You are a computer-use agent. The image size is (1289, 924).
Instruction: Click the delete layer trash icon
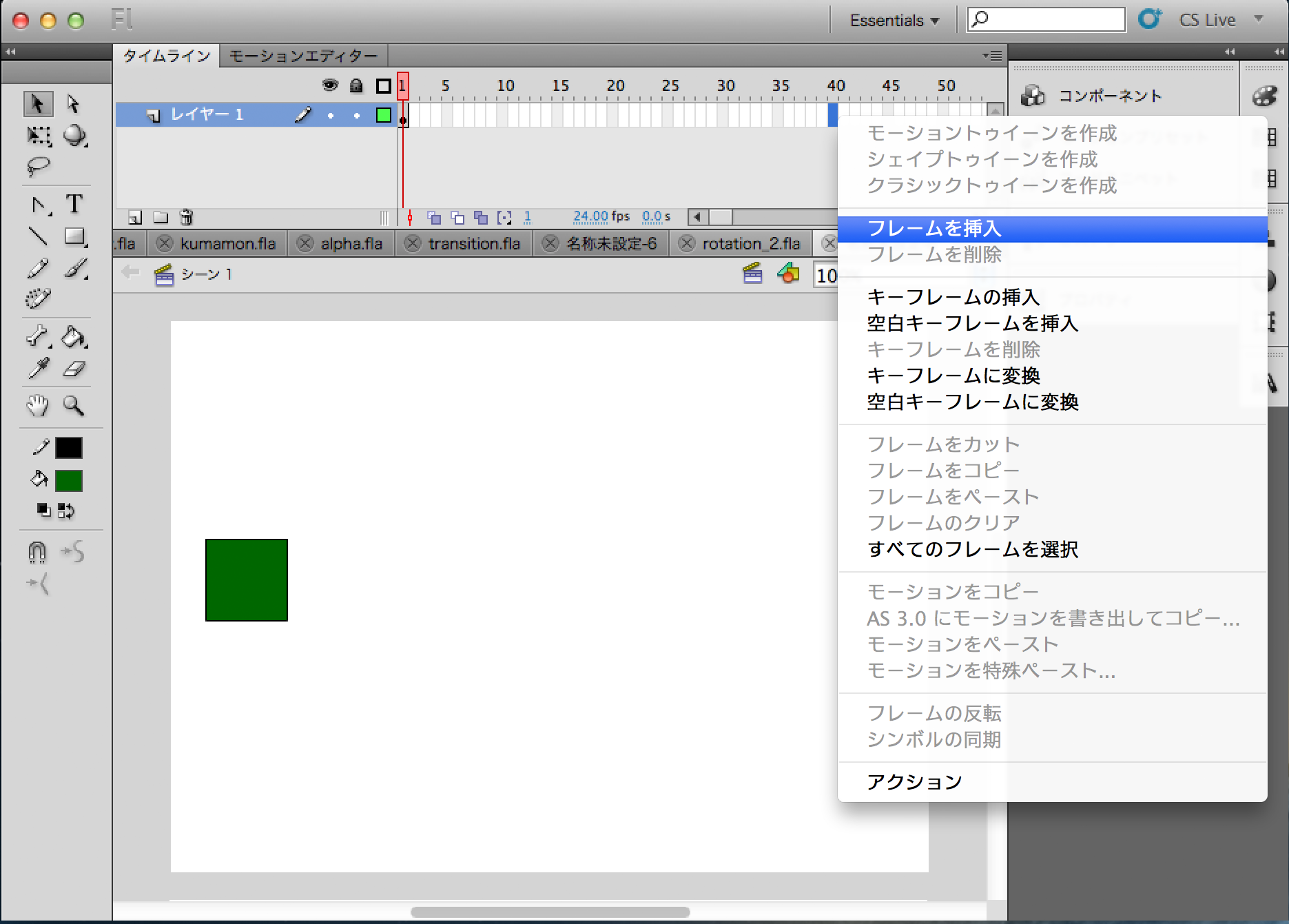[x=186, y=218]
